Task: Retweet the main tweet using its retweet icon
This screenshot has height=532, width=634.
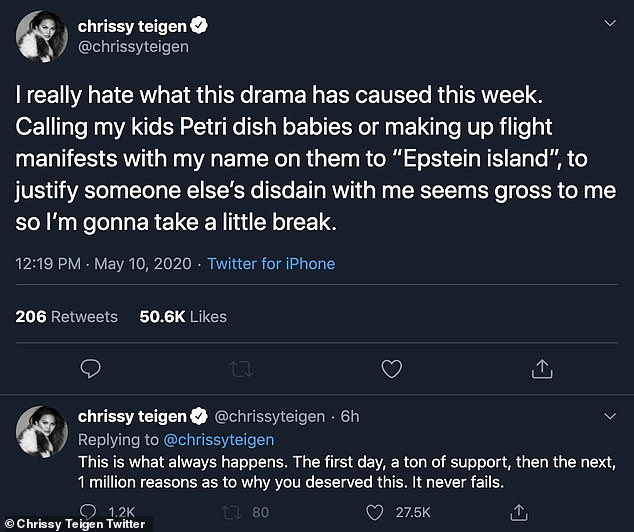Action: pos(241,369)
